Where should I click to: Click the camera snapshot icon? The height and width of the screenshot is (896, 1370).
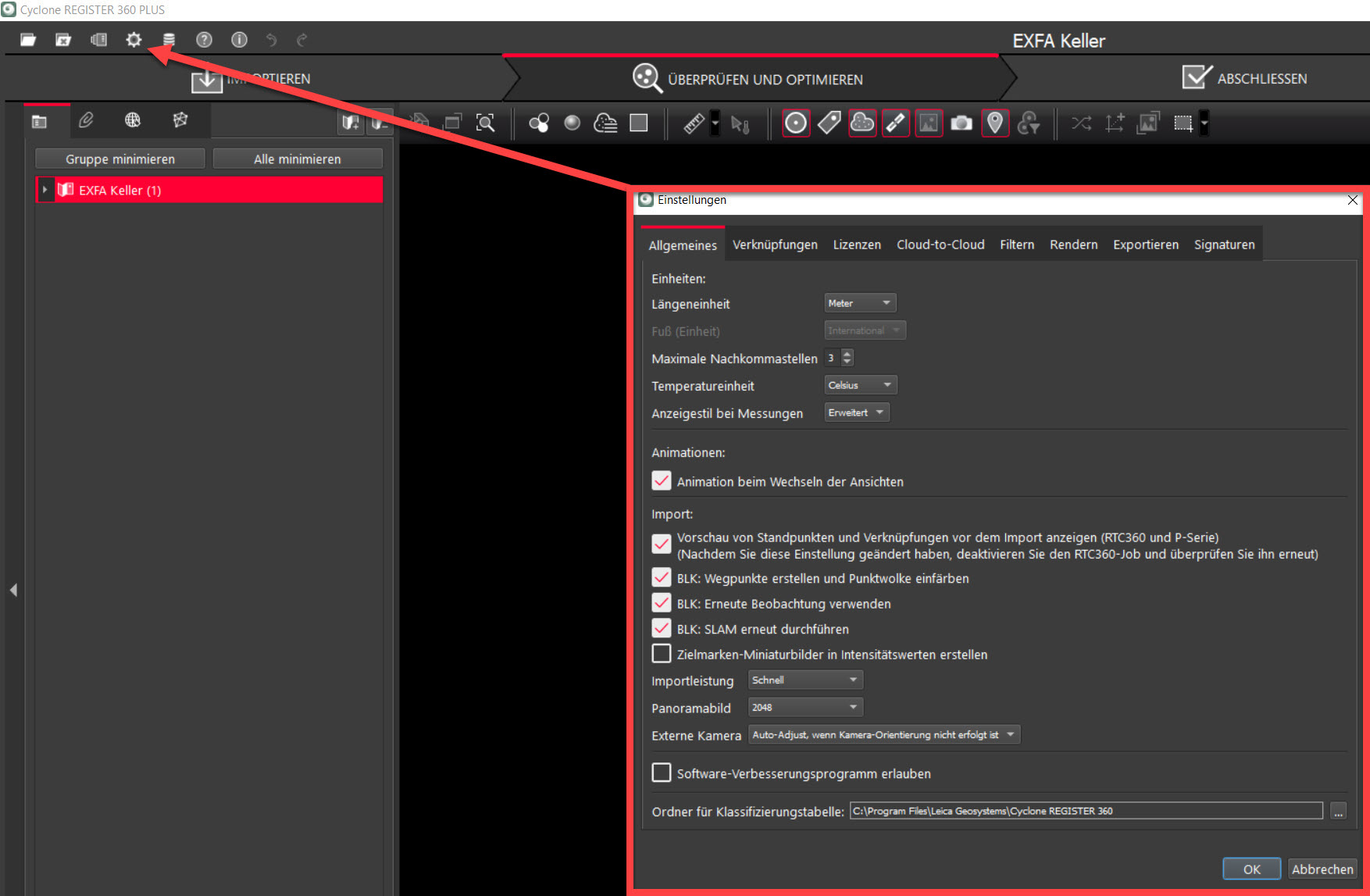click(961, 123)
